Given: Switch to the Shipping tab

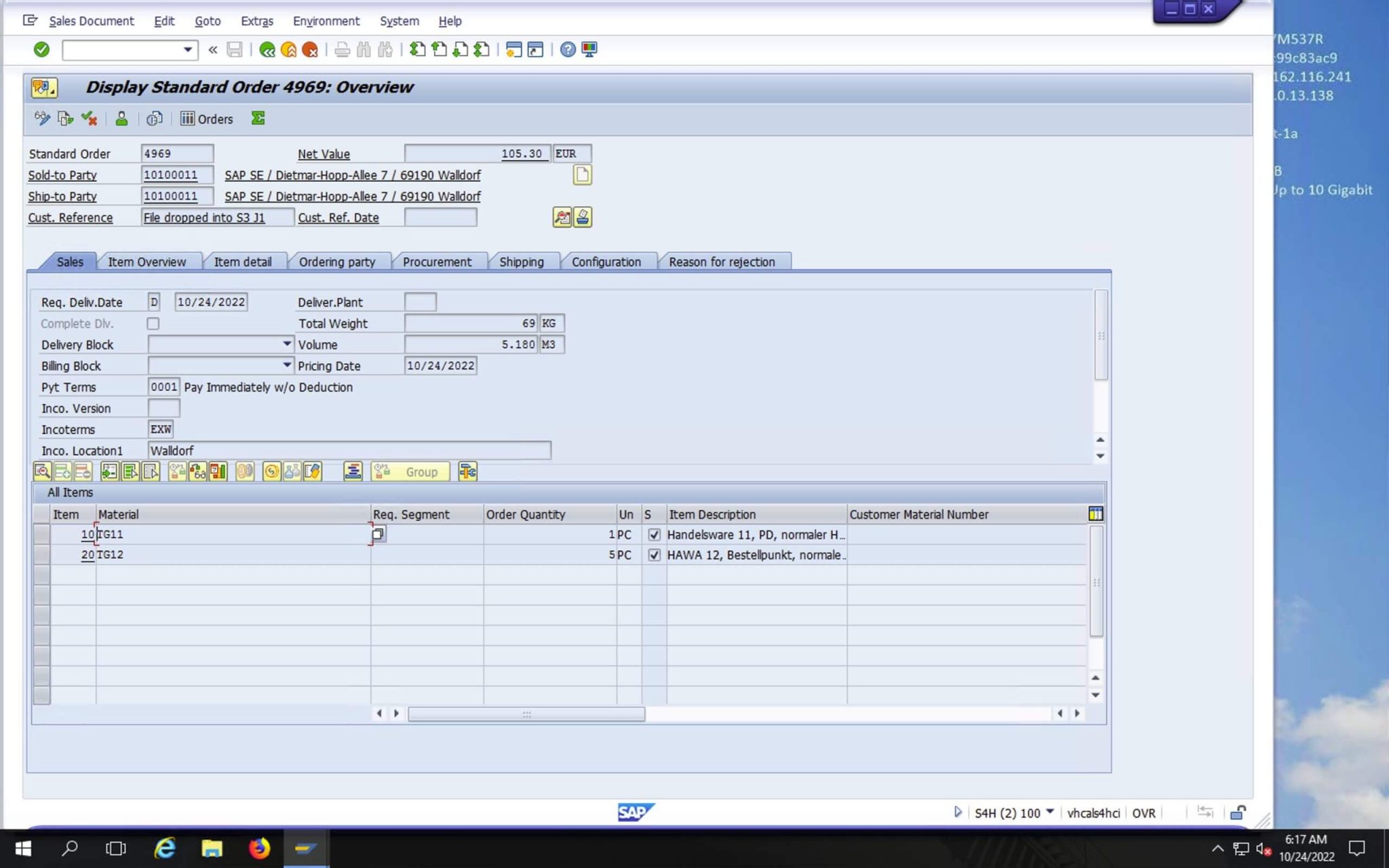Looking at the screenshot, I should tap(522, 262).
